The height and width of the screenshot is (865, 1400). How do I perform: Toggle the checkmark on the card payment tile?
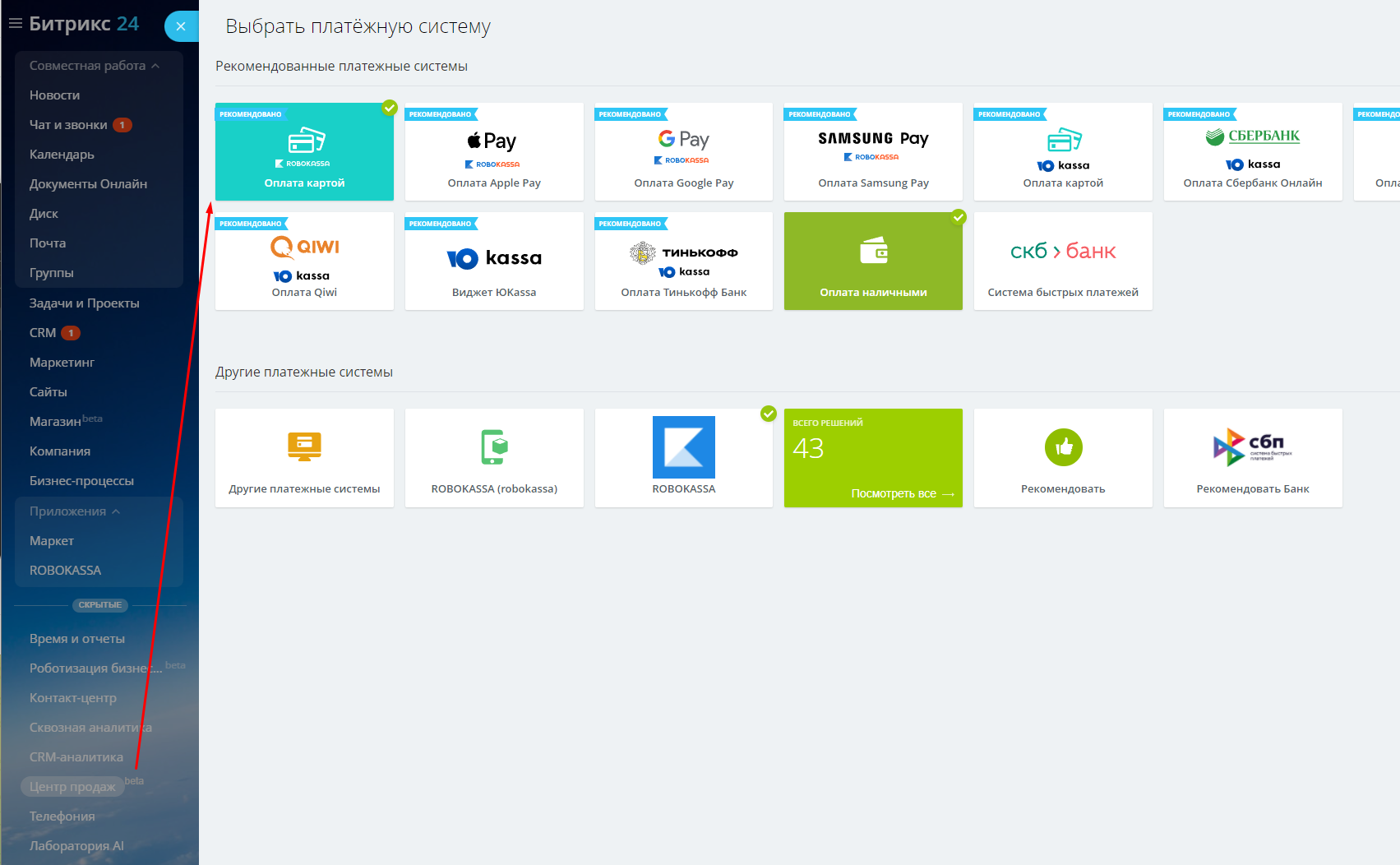tap(390, 108)
